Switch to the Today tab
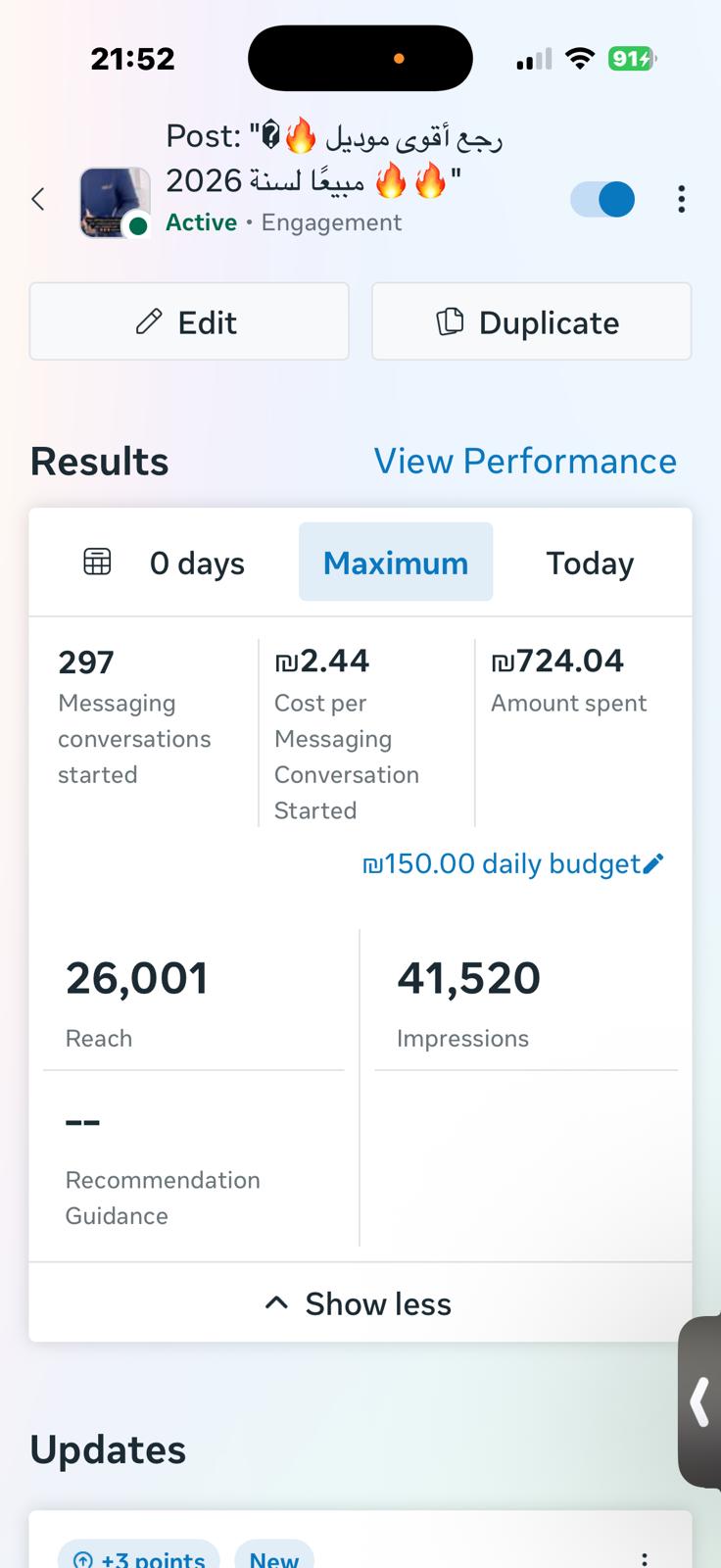The image size is (721, 1568). click(x=590, y=563)
